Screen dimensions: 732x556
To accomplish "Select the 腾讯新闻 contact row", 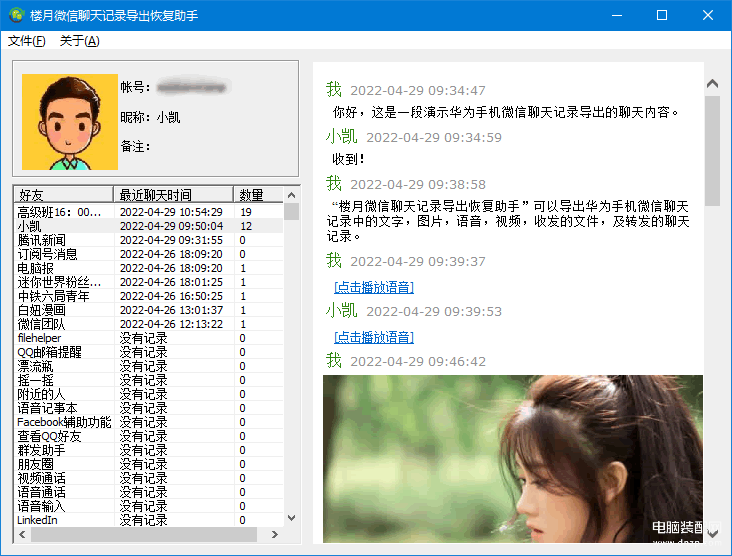I will click(x=42, y=240).
